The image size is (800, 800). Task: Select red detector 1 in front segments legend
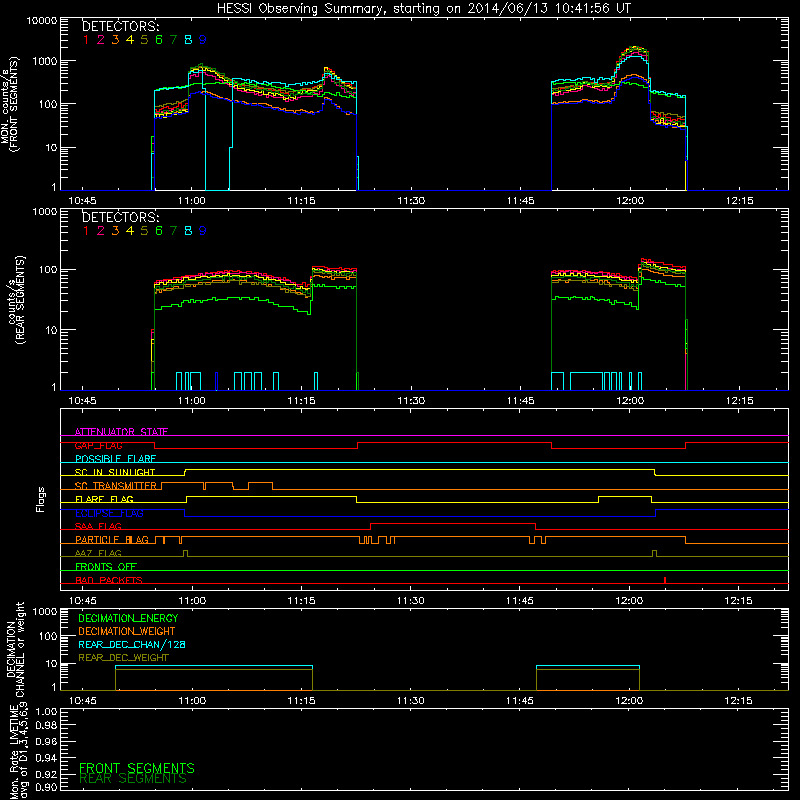point(86,40)
